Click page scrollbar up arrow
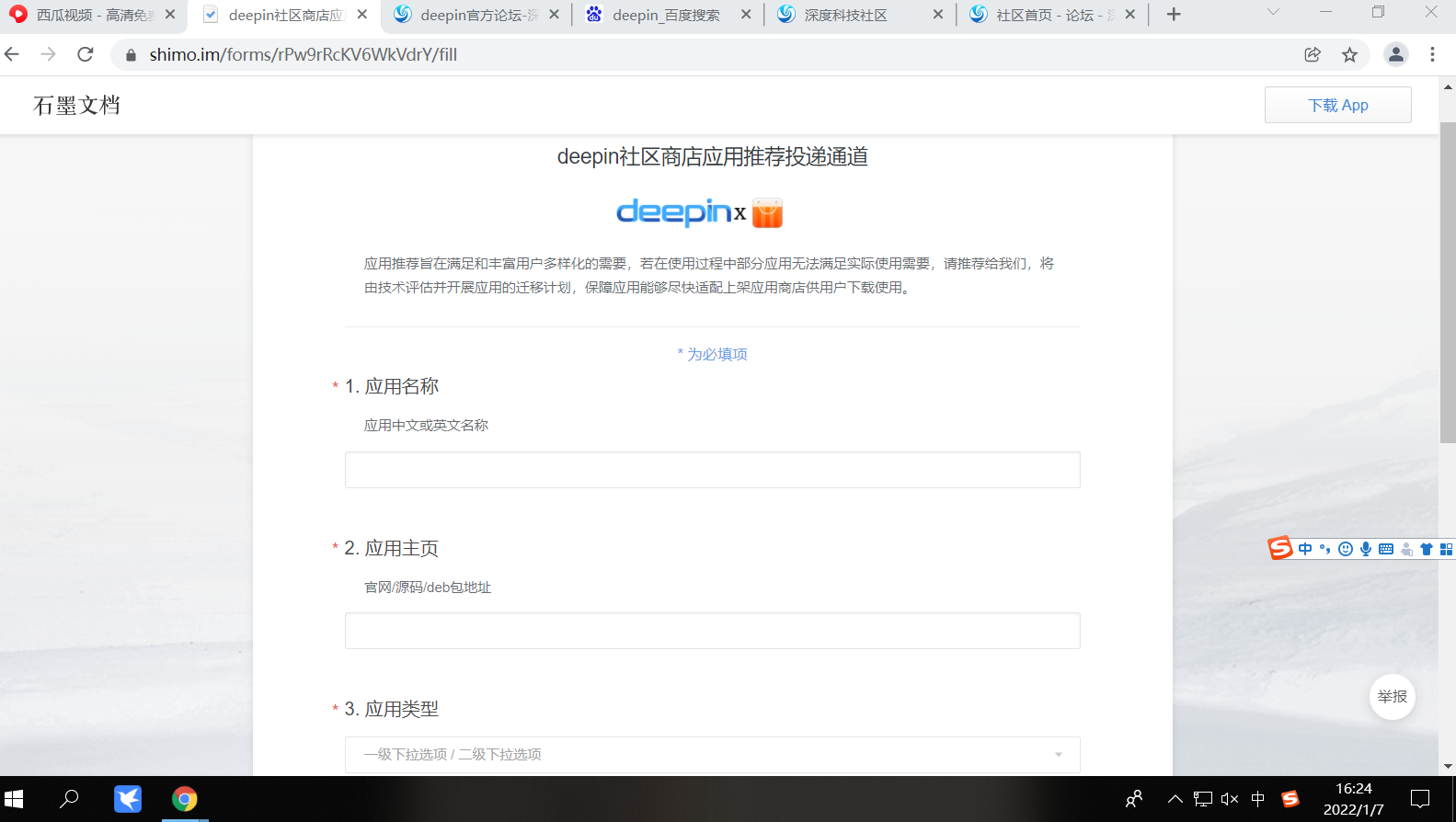Image resolution: width=1456 pixels, height=822 pixels. pyautogui.click(x=1448, y=87)
